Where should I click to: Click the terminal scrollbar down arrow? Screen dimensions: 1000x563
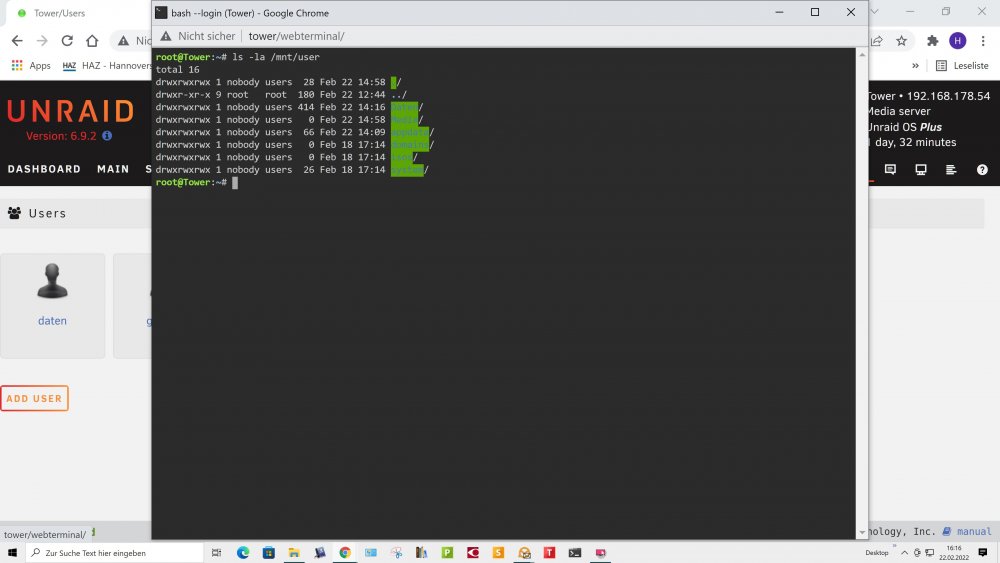pyautogui.click(x=862, y=532)
